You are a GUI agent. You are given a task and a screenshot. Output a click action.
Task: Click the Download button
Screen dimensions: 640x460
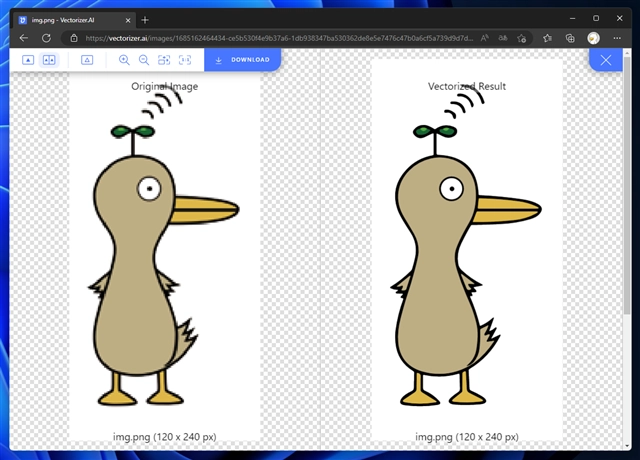pyautogui.click(x=242, y=60)
